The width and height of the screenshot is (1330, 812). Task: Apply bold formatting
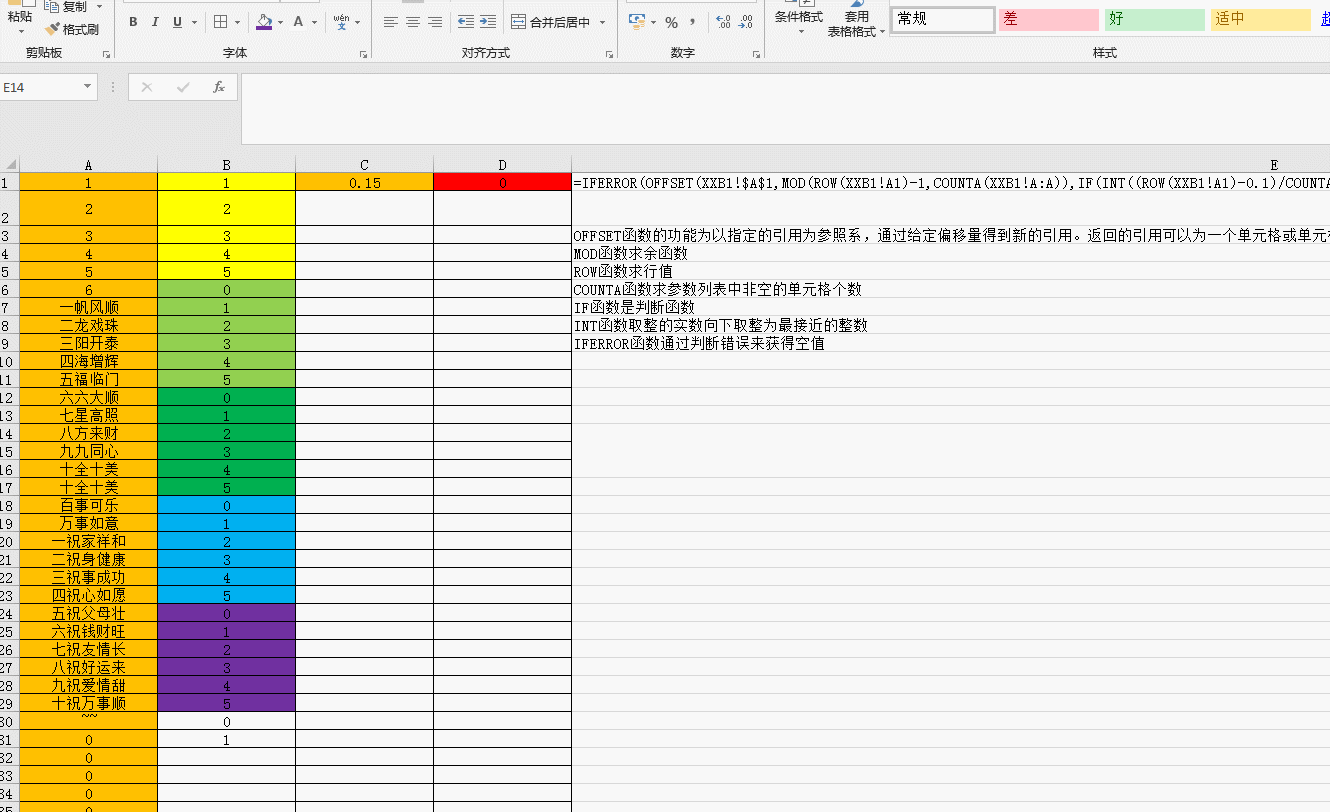coord(133,22)
